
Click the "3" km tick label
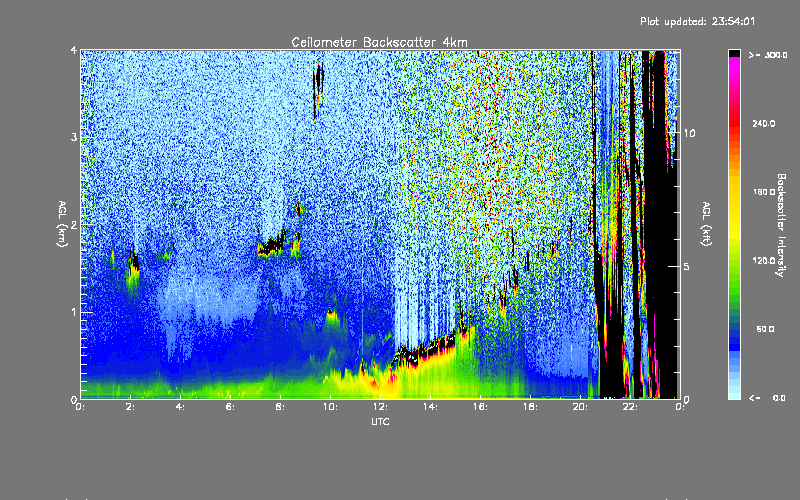(74, 137)
